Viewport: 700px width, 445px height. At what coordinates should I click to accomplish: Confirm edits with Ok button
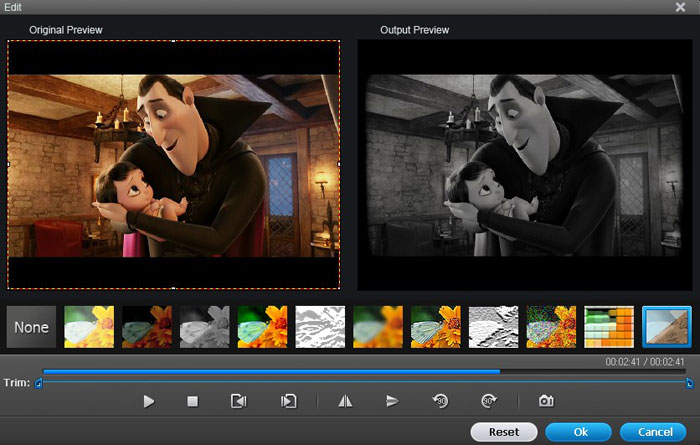579,432
